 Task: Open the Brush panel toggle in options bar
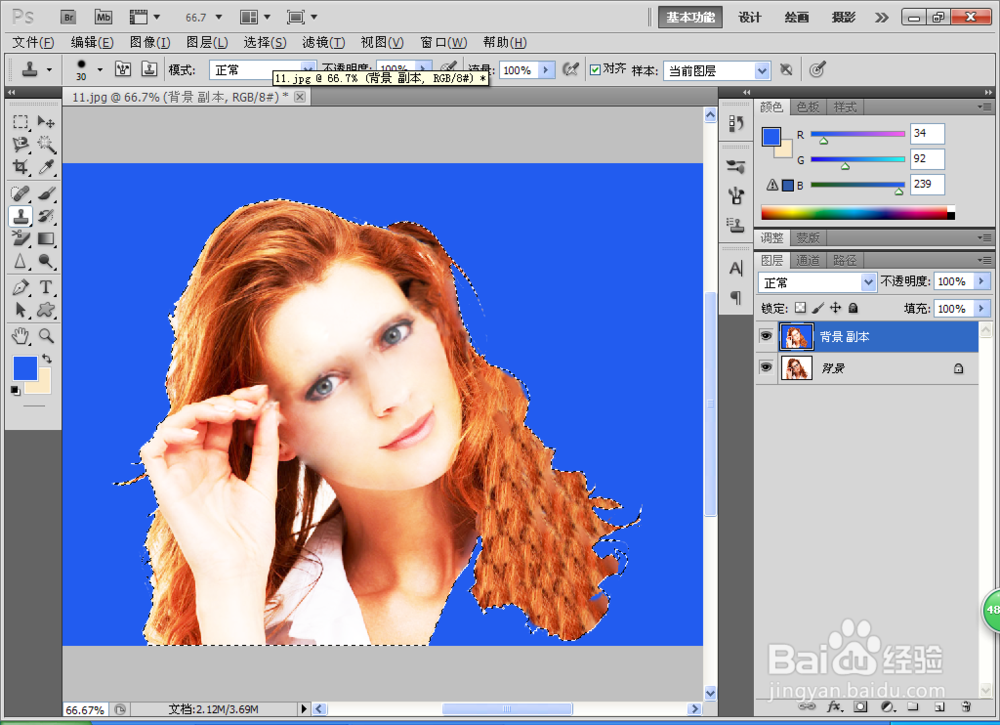tap(122, 69)
